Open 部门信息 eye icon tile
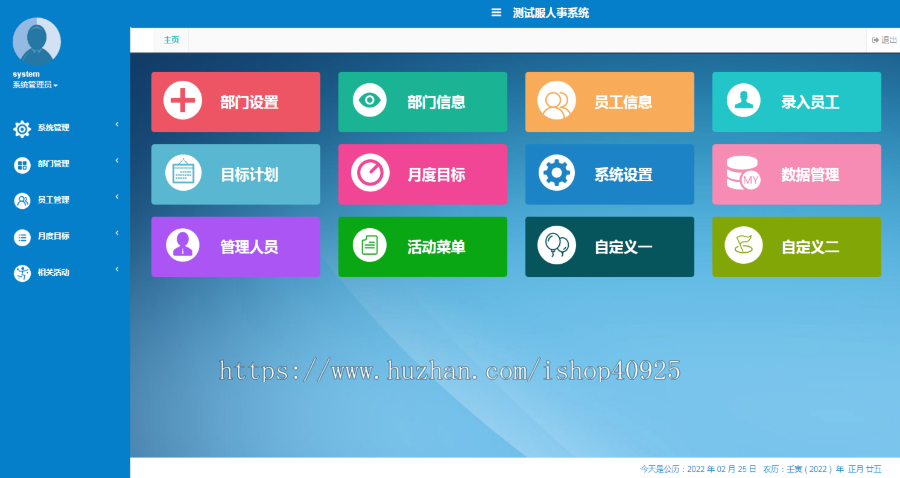900x478 pixels. click(422, 101)
